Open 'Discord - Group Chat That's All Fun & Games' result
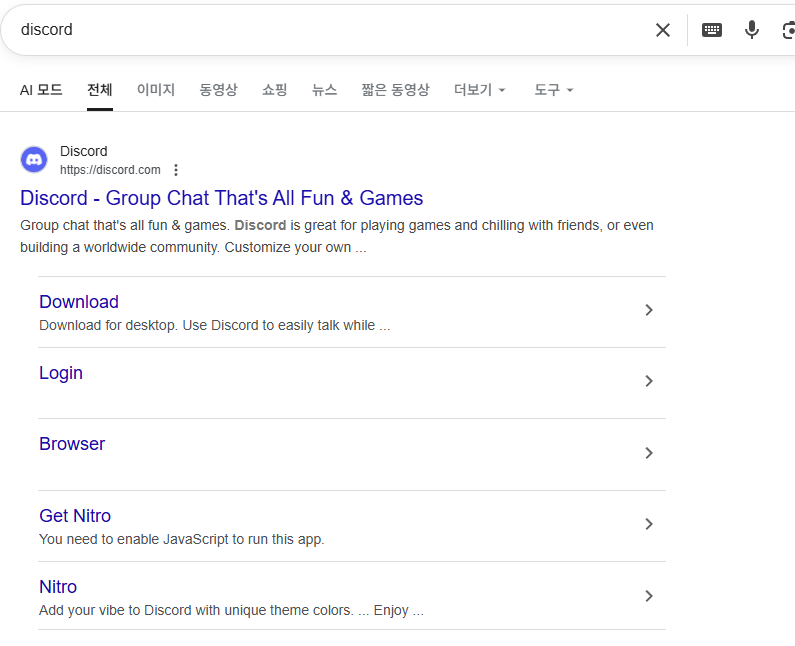This screenshot has width=795, height=646. (222, 198)
